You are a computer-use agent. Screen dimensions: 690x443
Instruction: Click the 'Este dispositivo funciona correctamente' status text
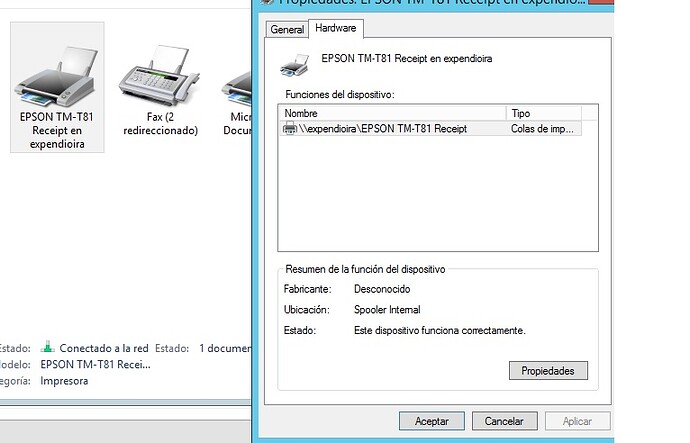(440, 330)
